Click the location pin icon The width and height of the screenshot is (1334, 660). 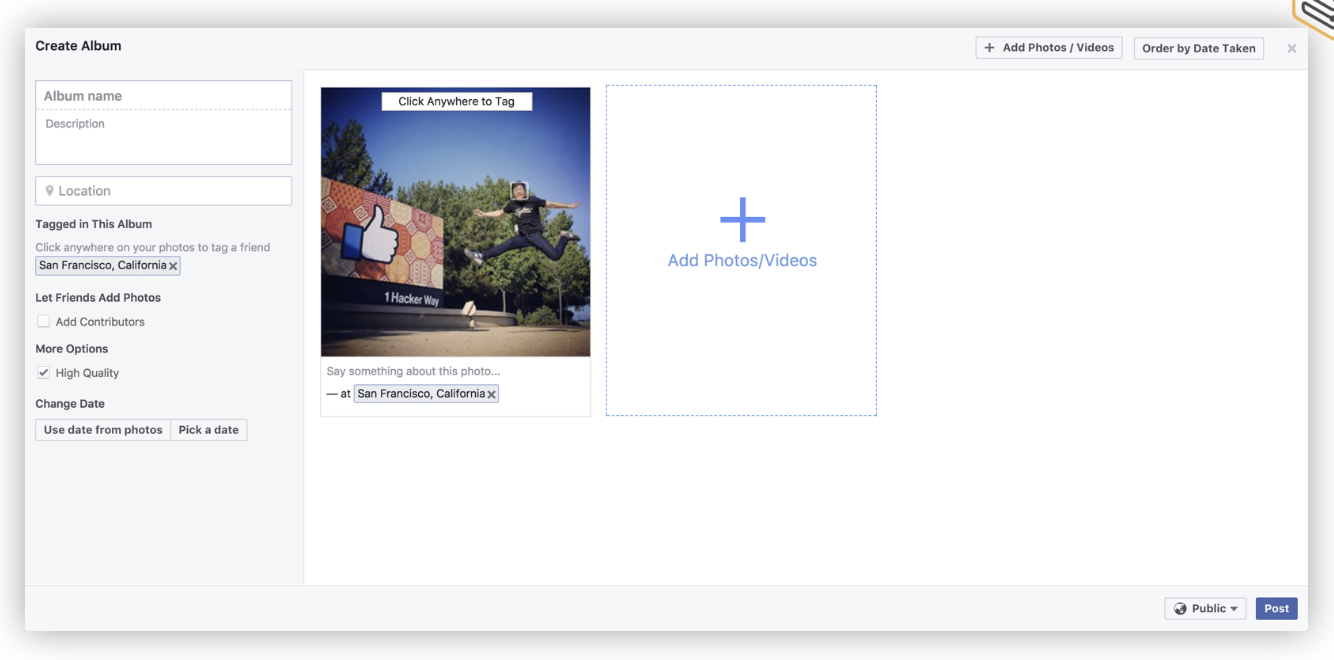coord(49,191)
